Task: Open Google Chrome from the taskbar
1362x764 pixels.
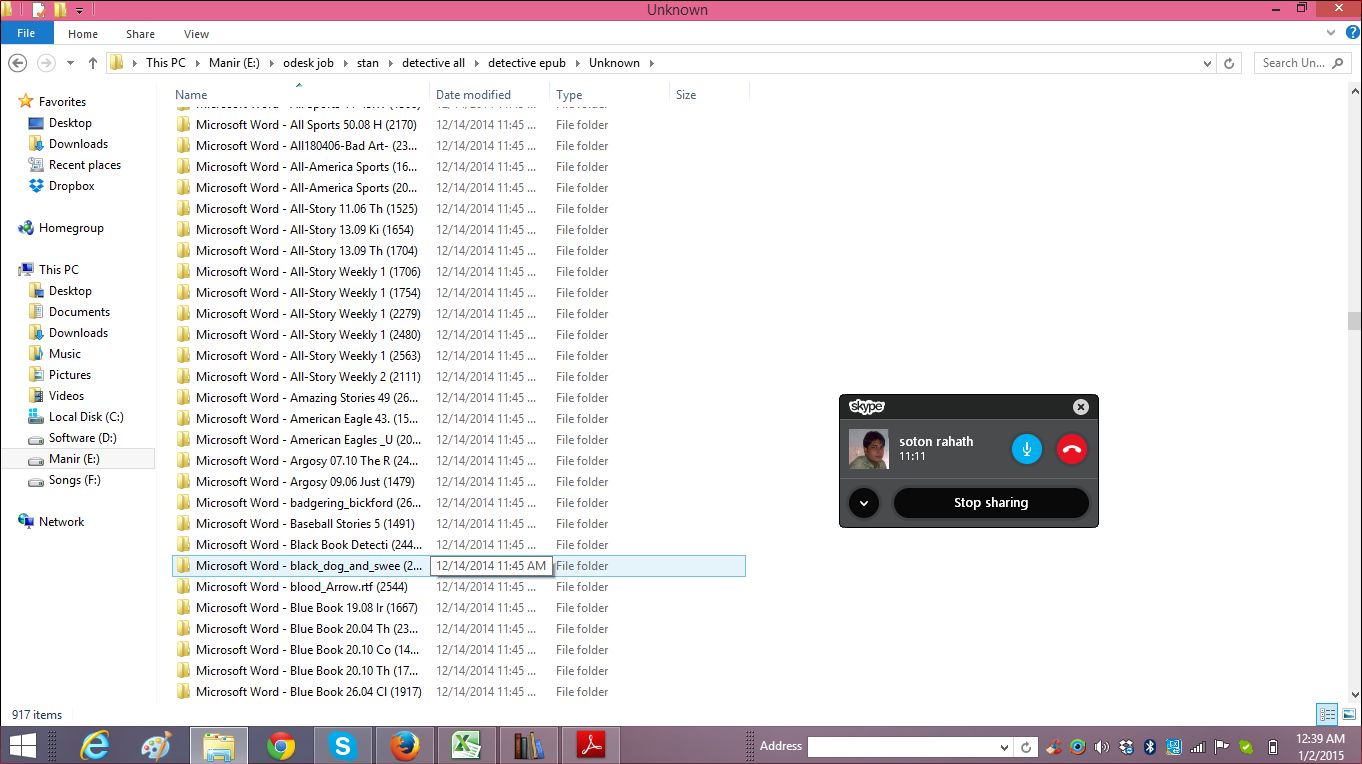Action: pyautogui.click(x=281, y=746)
